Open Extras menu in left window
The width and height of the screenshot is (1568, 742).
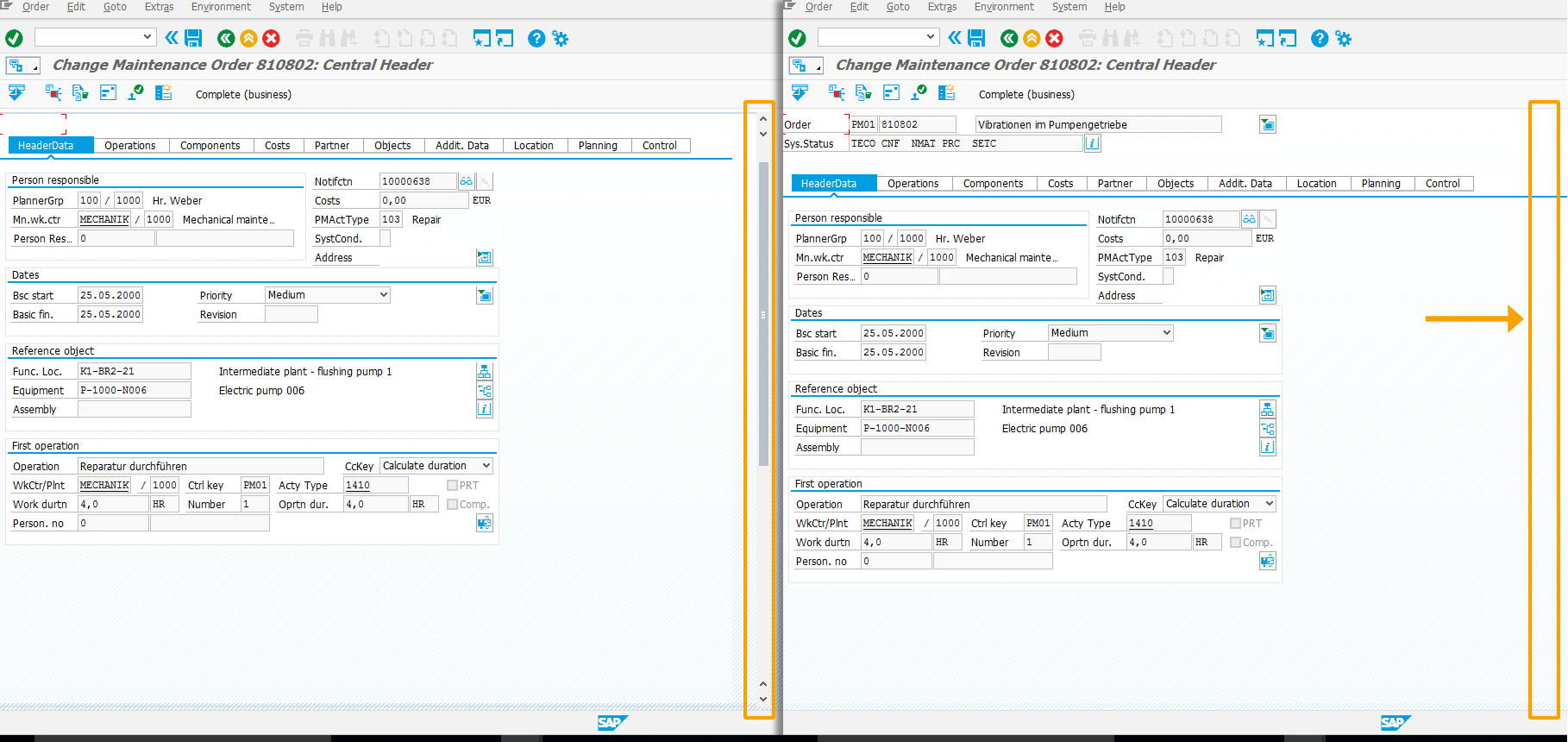[x=159, y=7]
